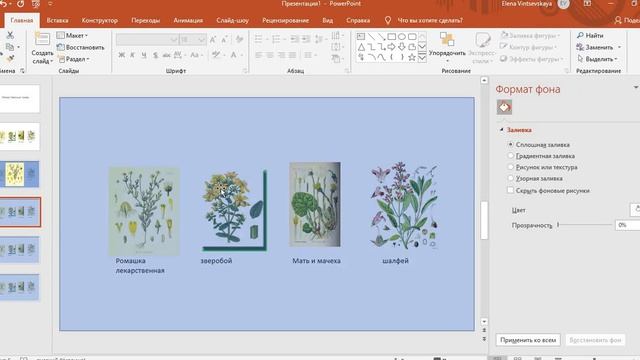Select the Градиентная заливка radio button
Image resolution: width=640 pixels, height=360 pixels.
510,156
